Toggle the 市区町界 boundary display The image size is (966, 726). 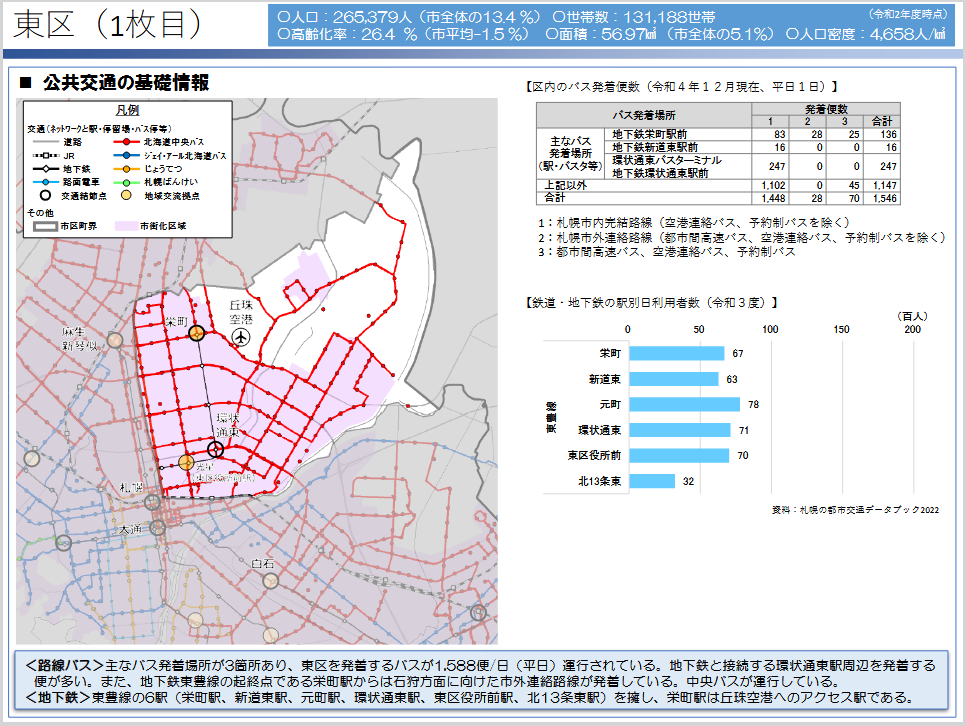click(45, 226)
